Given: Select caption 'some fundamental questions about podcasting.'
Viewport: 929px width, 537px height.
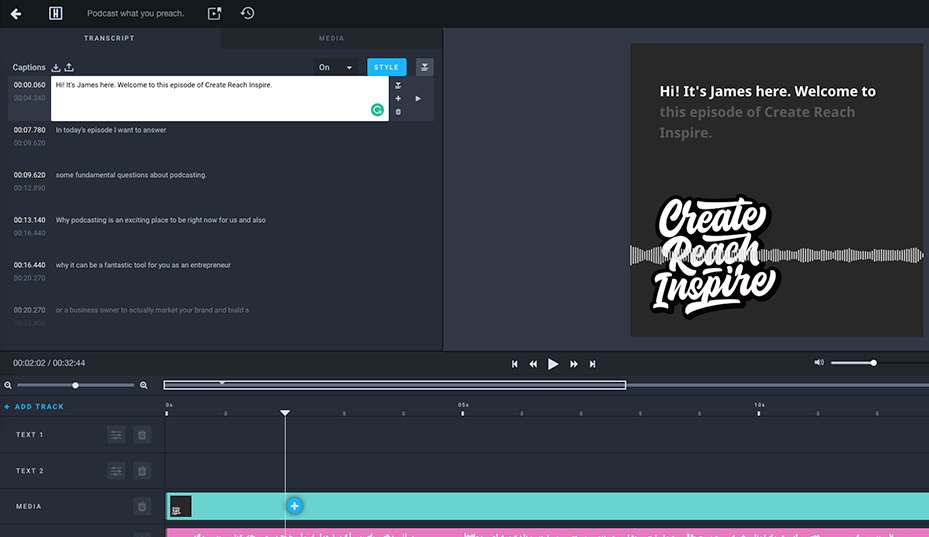Looking at the screenshot, I should coord(131,175).
